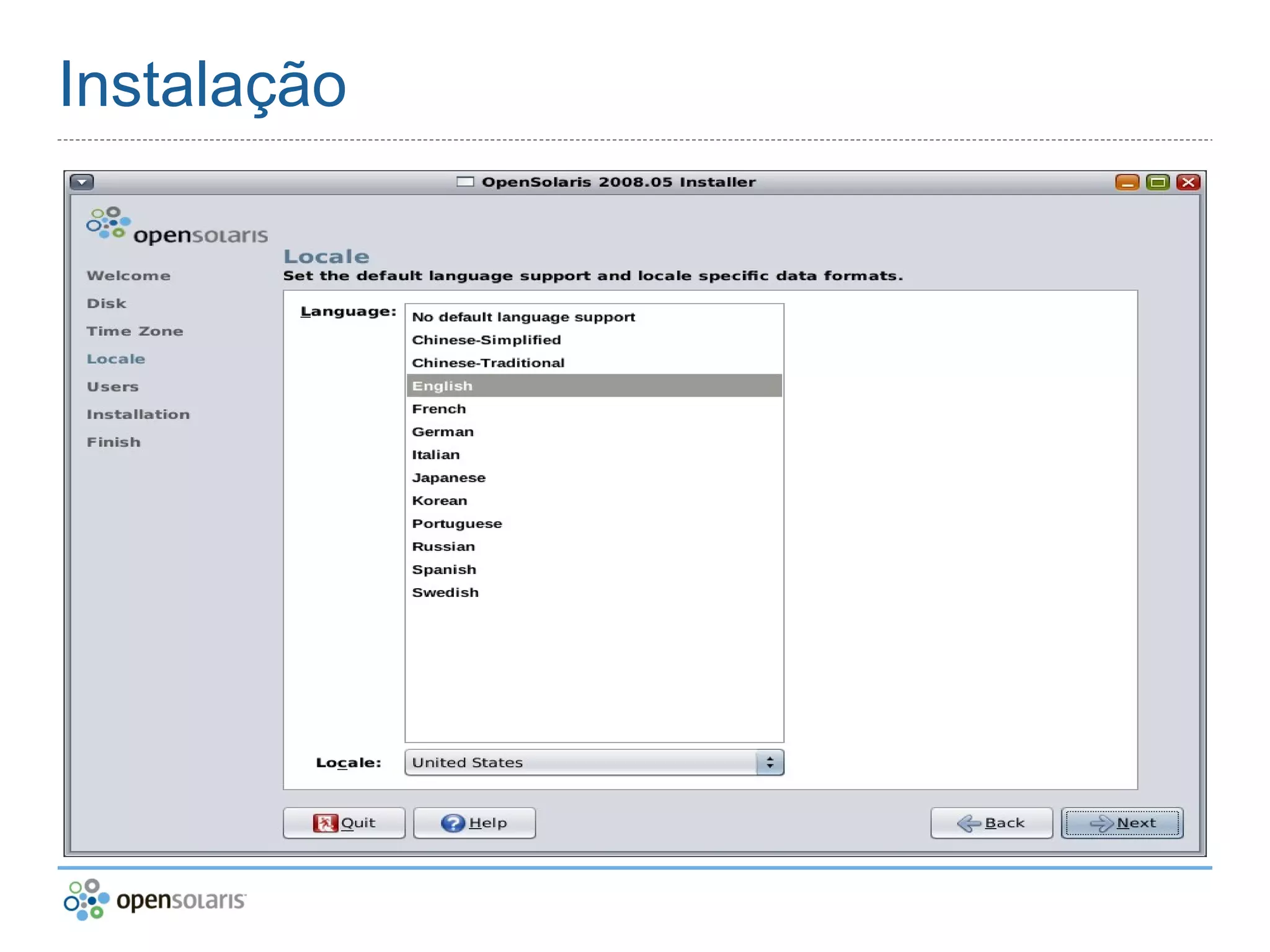The width and height of the screenshot is (1270, 952).
Task: Click the Welcome step in sidebar
Action: pos(128,276)
